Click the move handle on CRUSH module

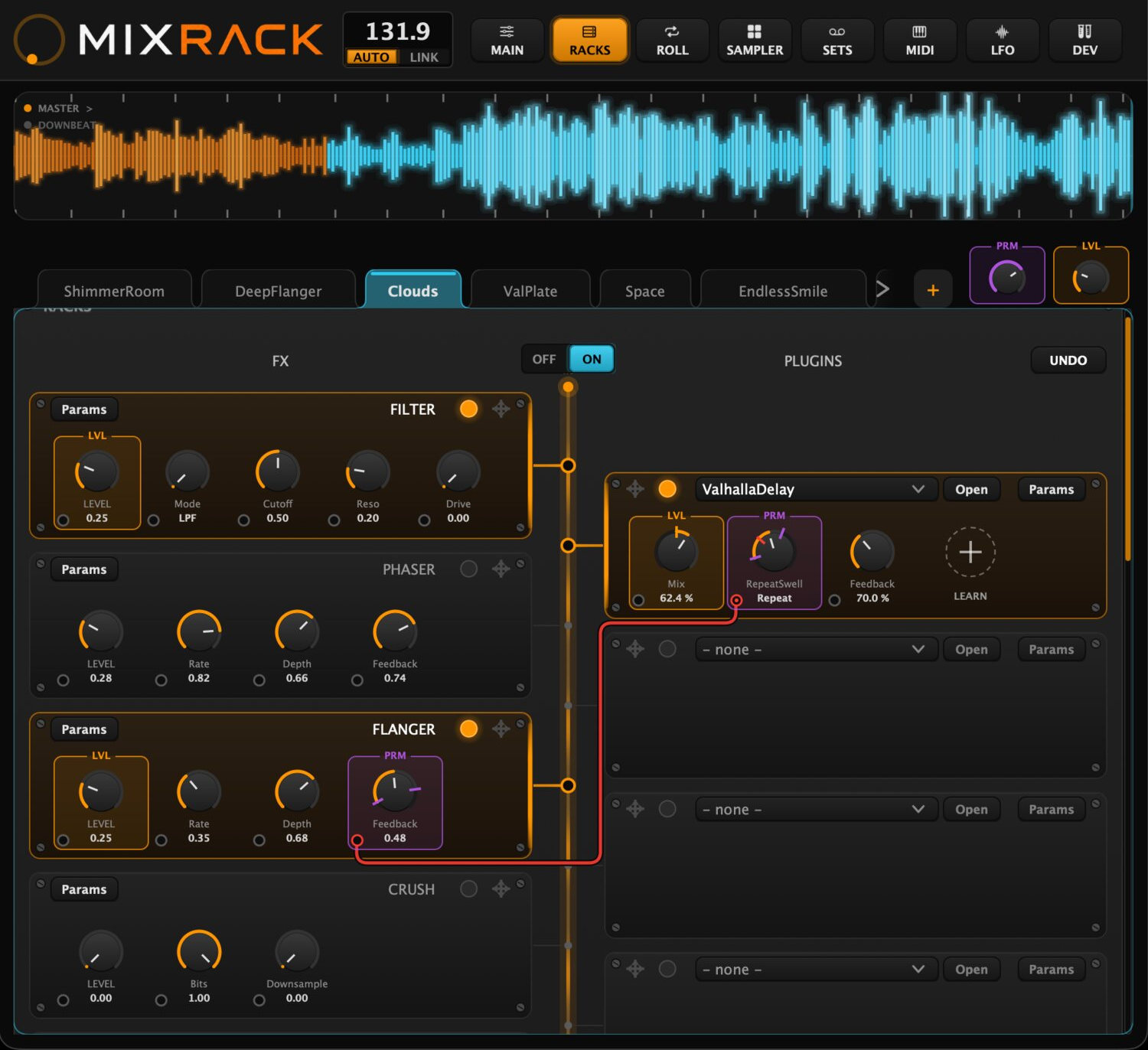pyautogui.click(x=501, y=889)
